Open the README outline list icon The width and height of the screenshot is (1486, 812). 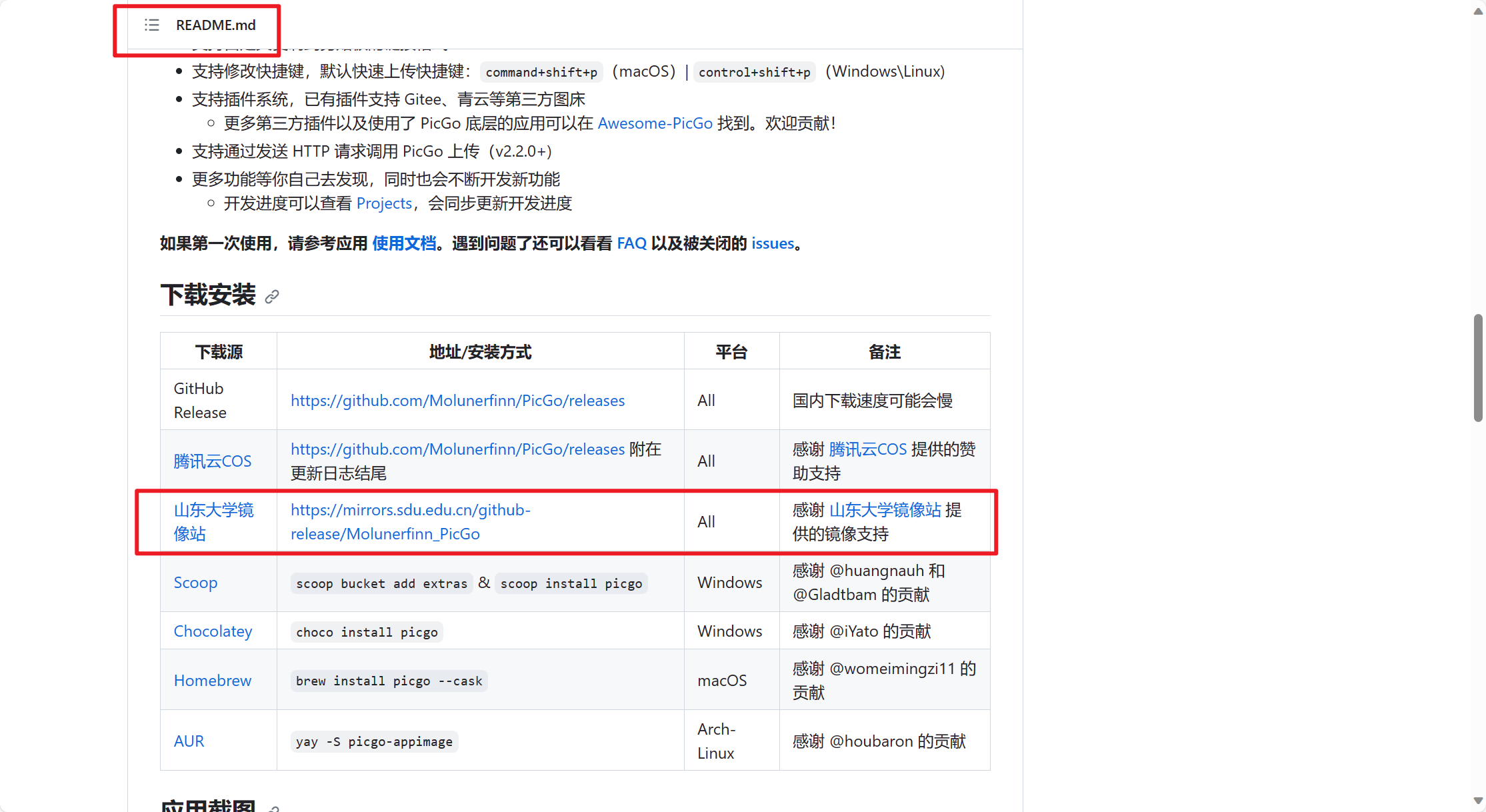(152, 25)
